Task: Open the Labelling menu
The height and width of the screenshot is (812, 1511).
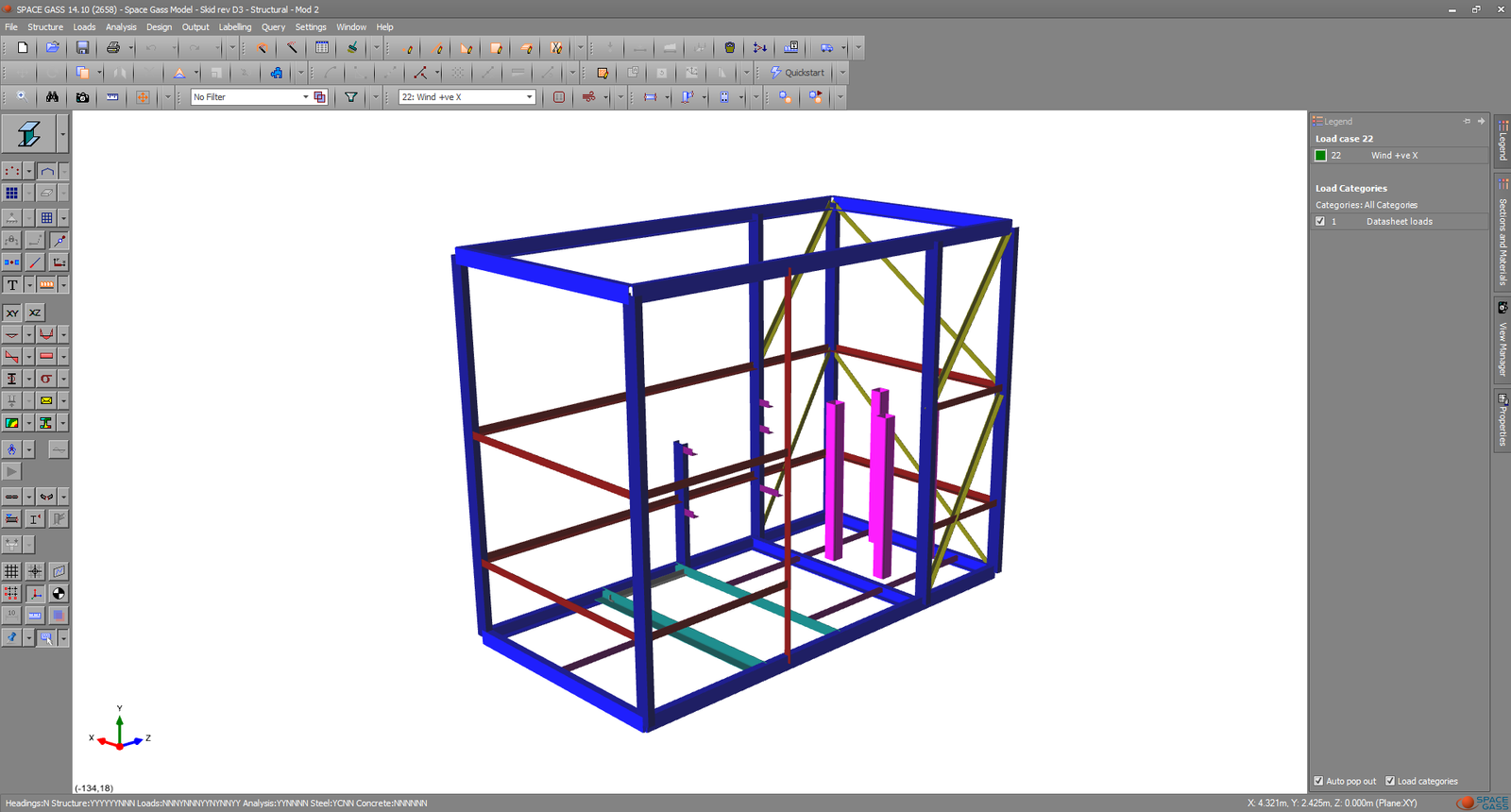Action: pyautogui.click(x=235, y=27)
